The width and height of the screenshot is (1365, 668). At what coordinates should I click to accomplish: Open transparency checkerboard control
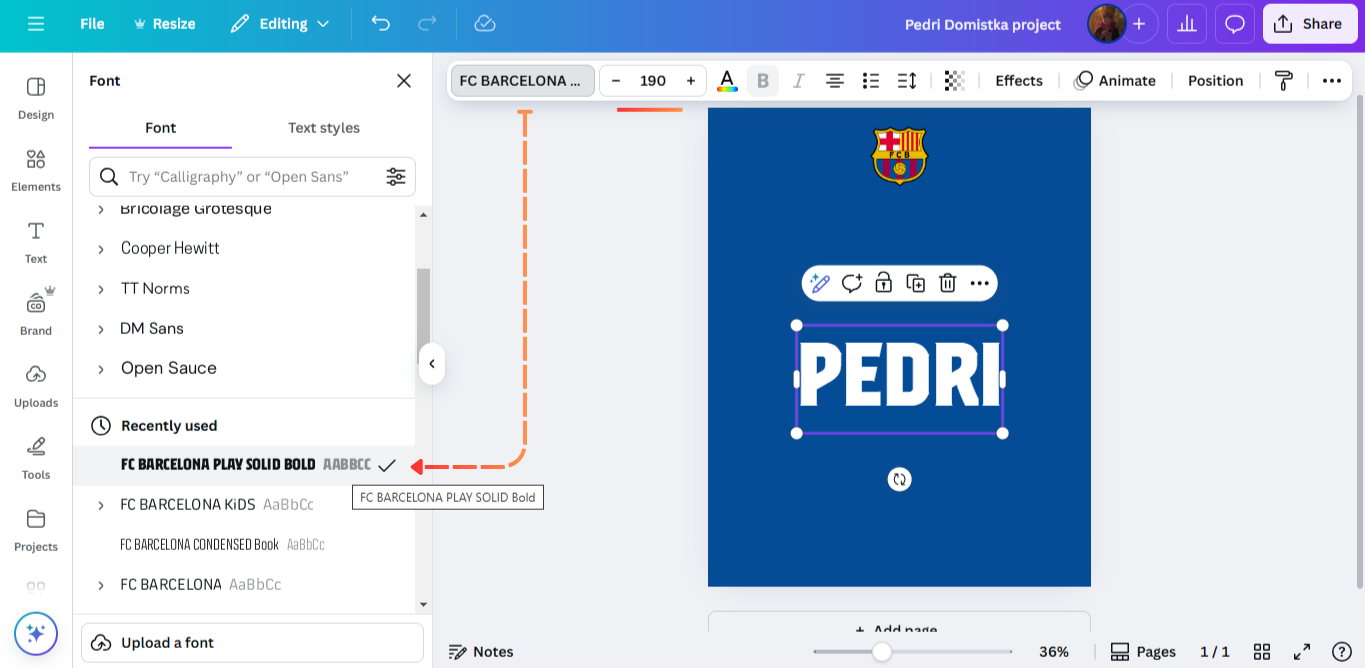tap(955, 81)
